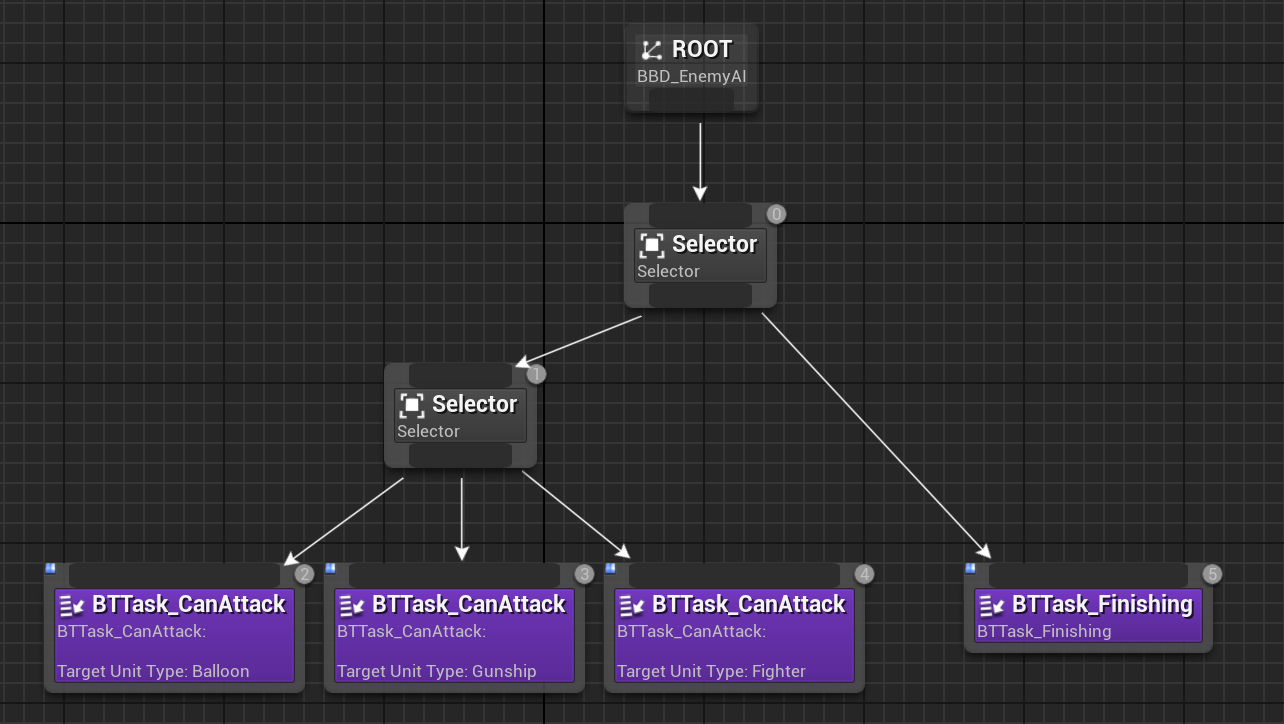Click the blueprint indicator above the Balloon task
This screenshot has width=1284, height=724.
50,568
